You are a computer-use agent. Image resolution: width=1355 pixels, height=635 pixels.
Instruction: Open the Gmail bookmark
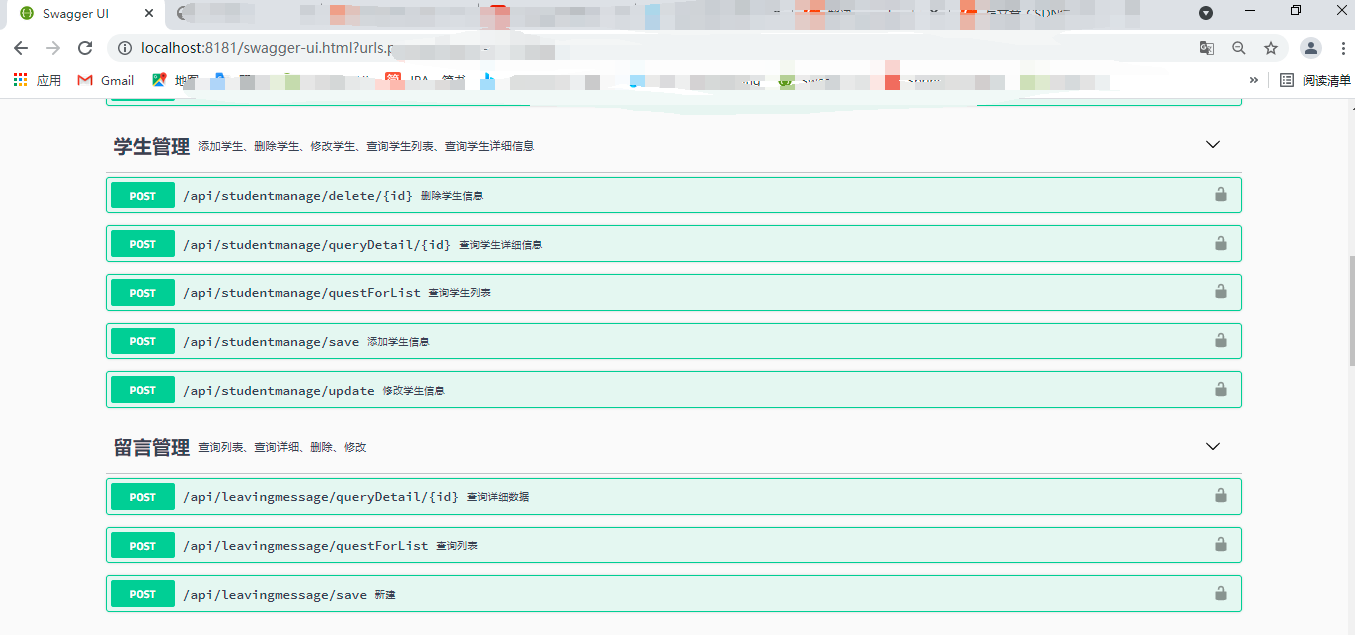(105, 80)
